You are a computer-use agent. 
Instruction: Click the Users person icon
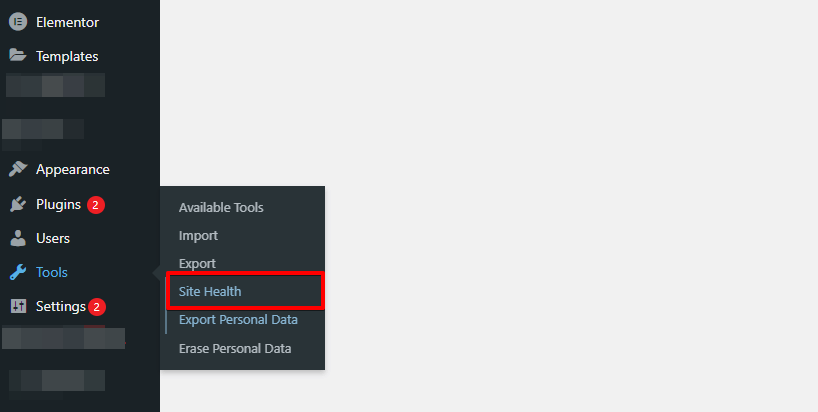(x=18, y=238)
